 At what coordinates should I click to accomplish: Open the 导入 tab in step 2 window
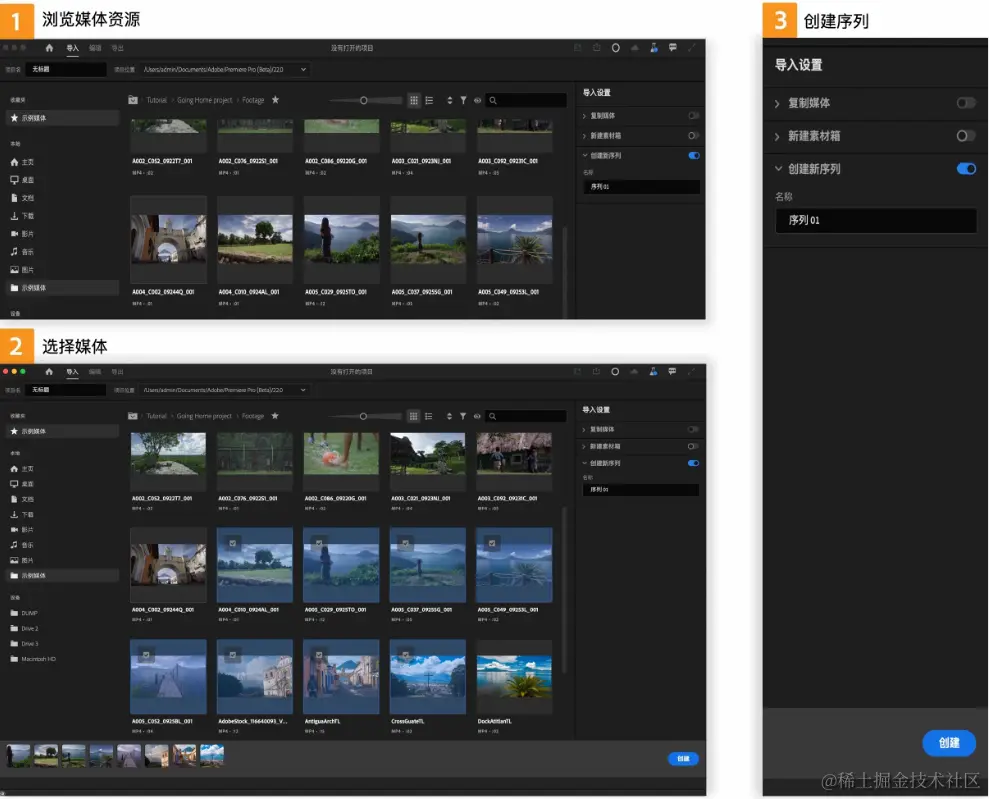(73, 371)
